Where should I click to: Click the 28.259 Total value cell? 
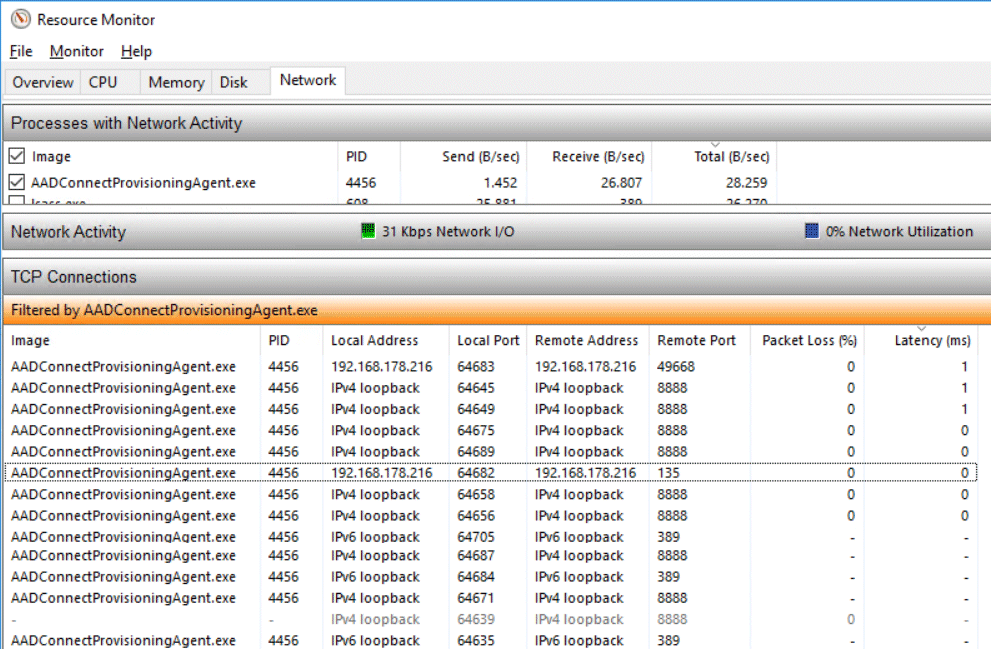pos(746,183)
